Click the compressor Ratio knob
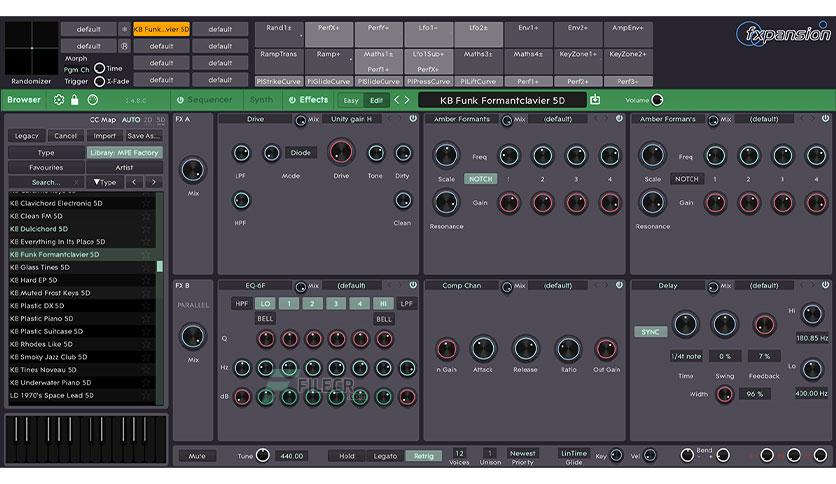This screenshot has width=836, height=484. 568,349
